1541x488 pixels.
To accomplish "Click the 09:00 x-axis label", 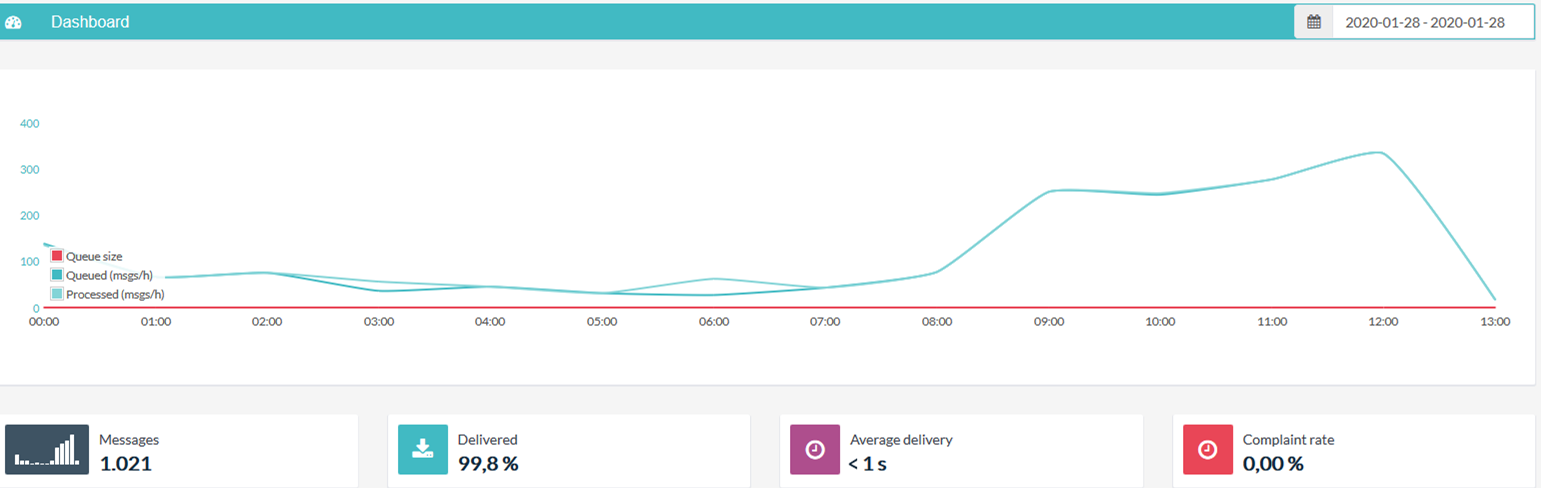I will (x=1048, y=322).
